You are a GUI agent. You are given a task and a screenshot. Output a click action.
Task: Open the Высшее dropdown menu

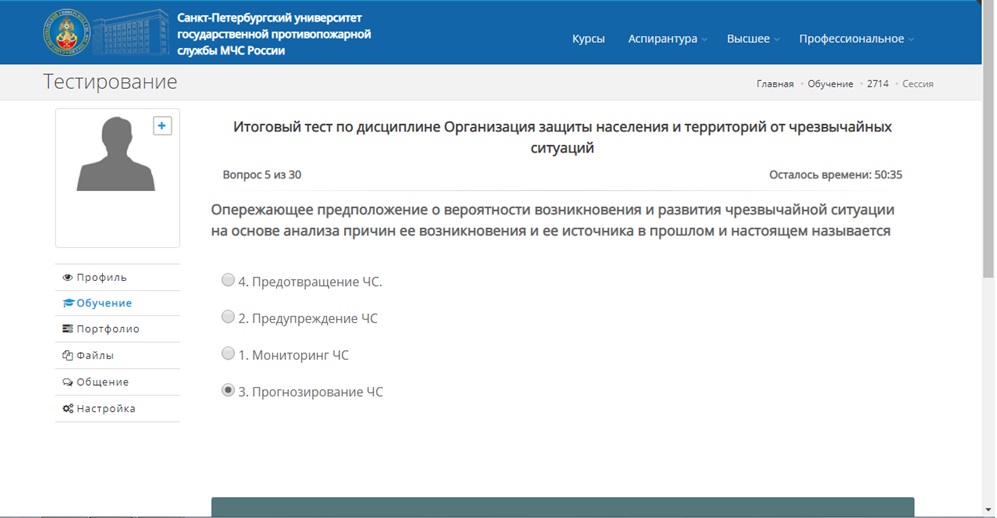[x=753, y=39]
